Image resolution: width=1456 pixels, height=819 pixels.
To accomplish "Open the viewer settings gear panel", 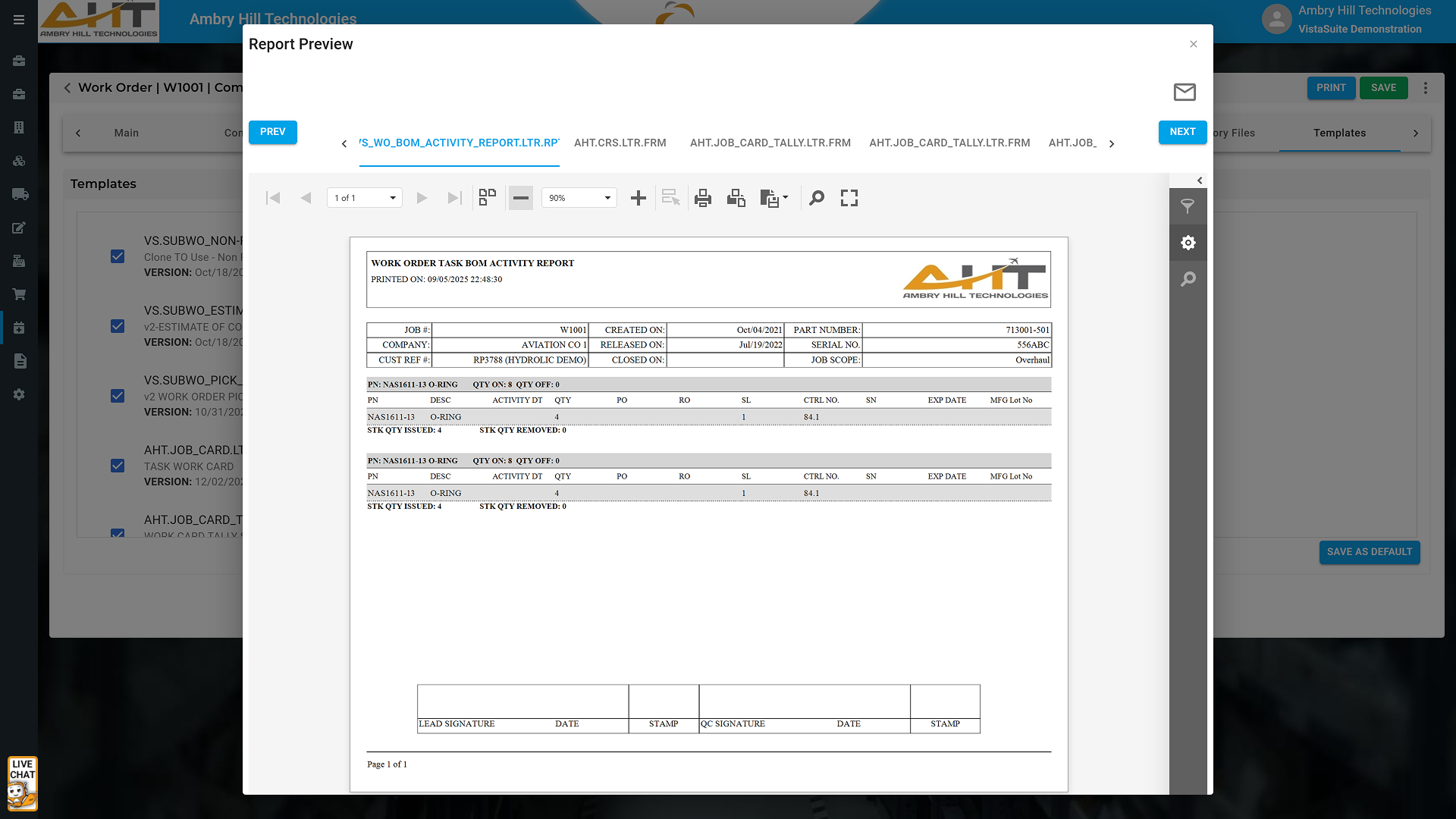I will [1188, 243].
